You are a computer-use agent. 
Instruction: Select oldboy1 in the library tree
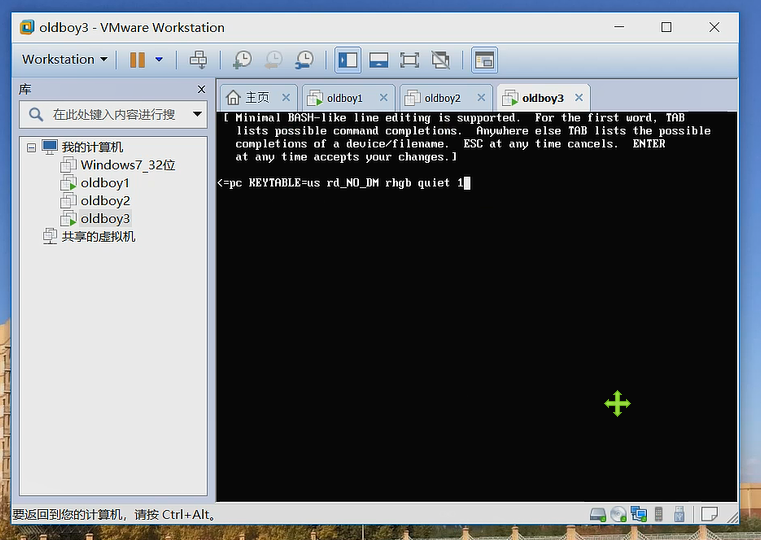tap(105, 183)
